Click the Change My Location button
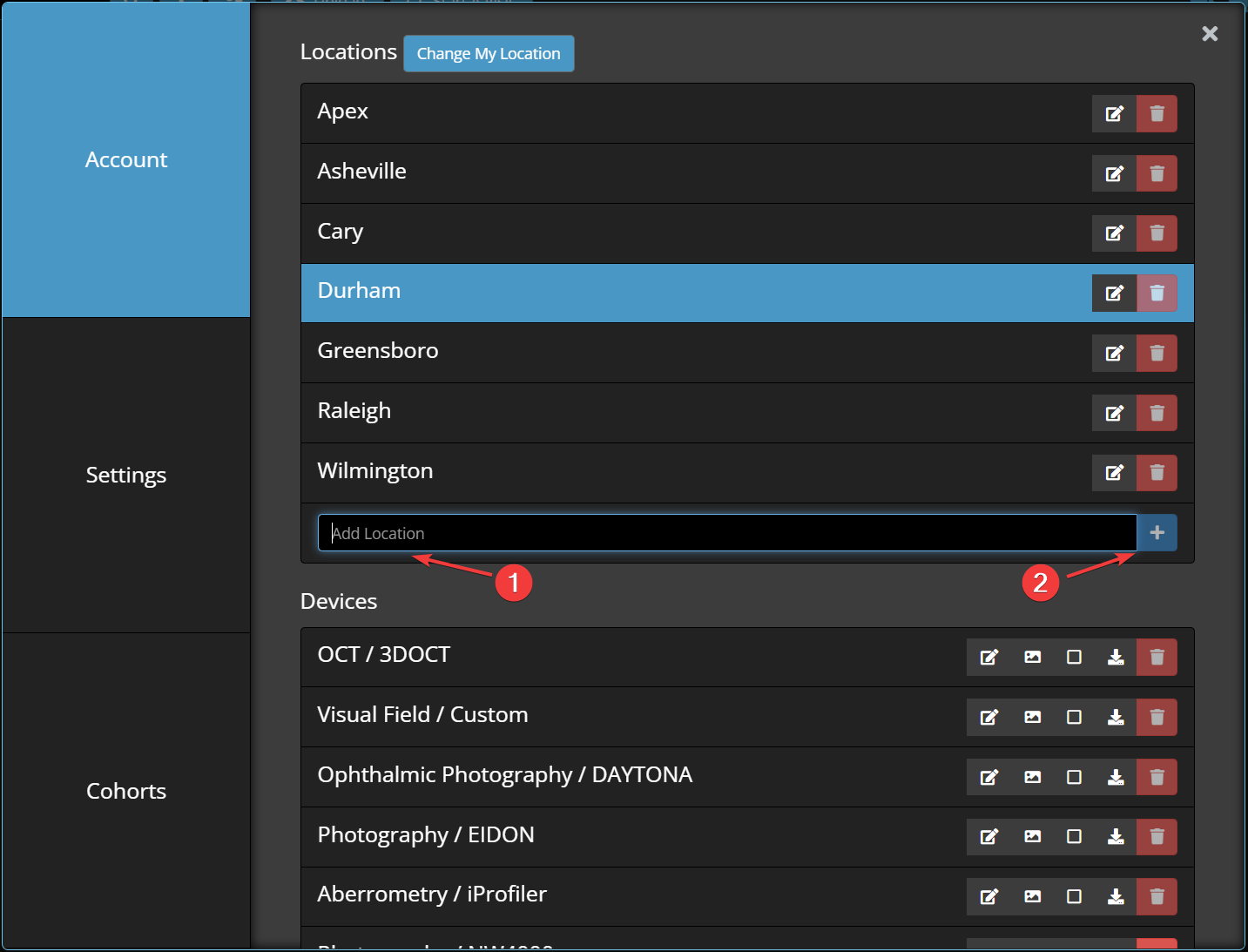 [x=489, y=53]
